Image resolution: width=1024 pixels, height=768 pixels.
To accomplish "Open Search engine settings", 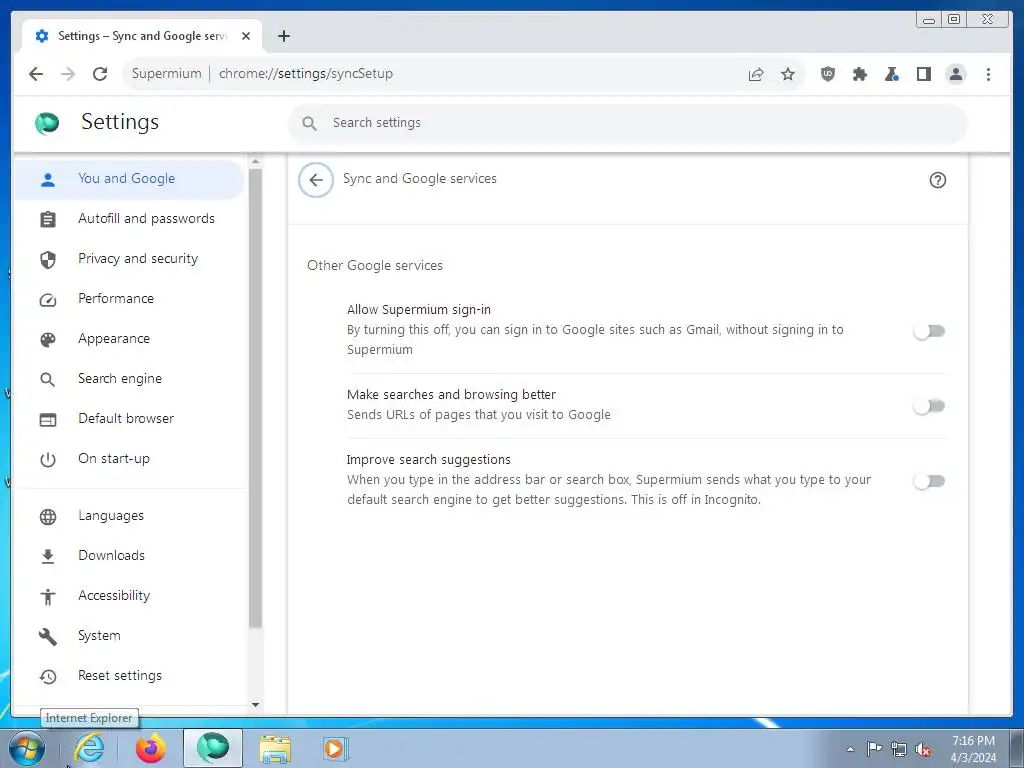I will point(129,379).
